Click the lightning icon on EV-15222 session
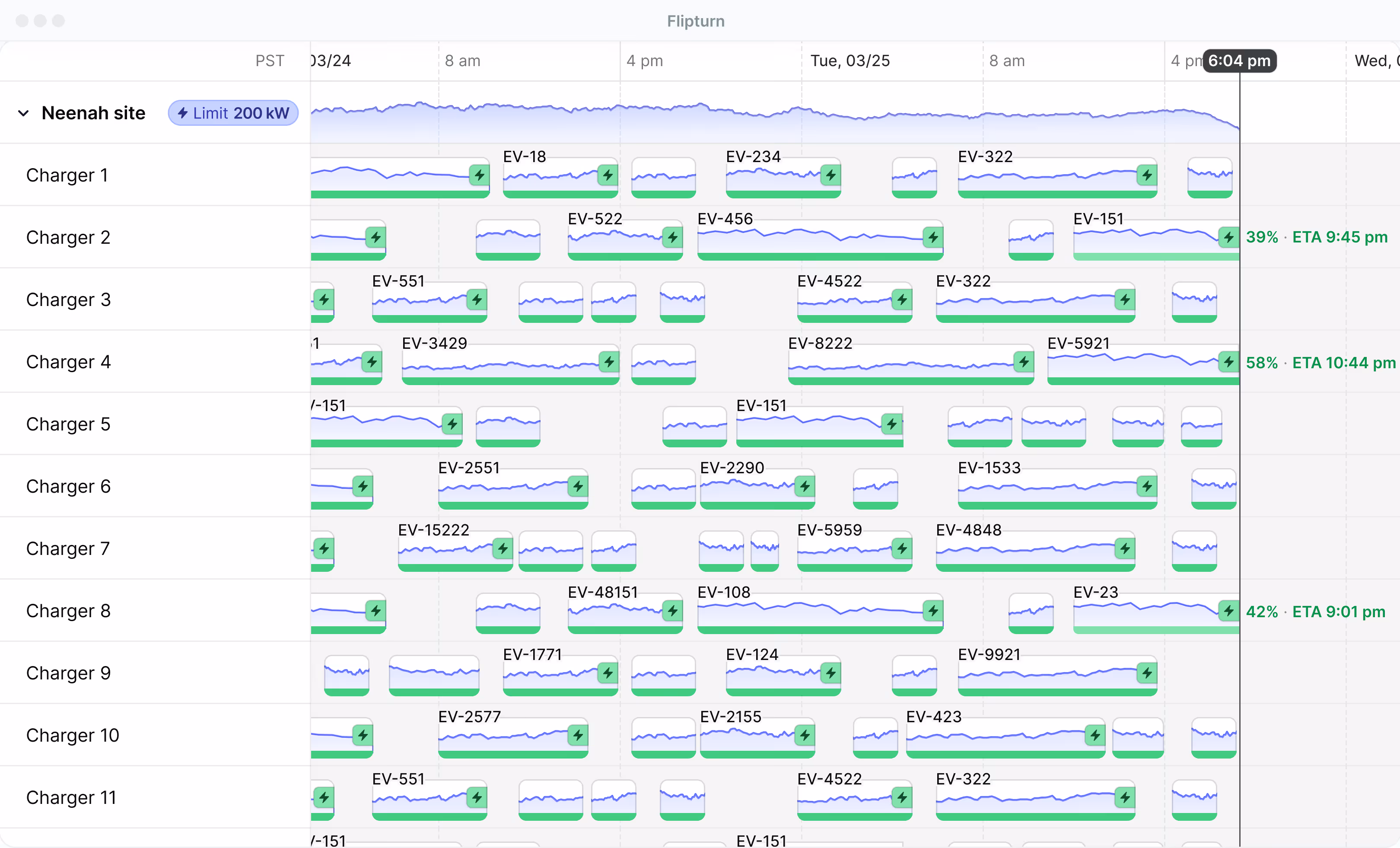This screenshot has height=848, width=1400. coord(502,549)
